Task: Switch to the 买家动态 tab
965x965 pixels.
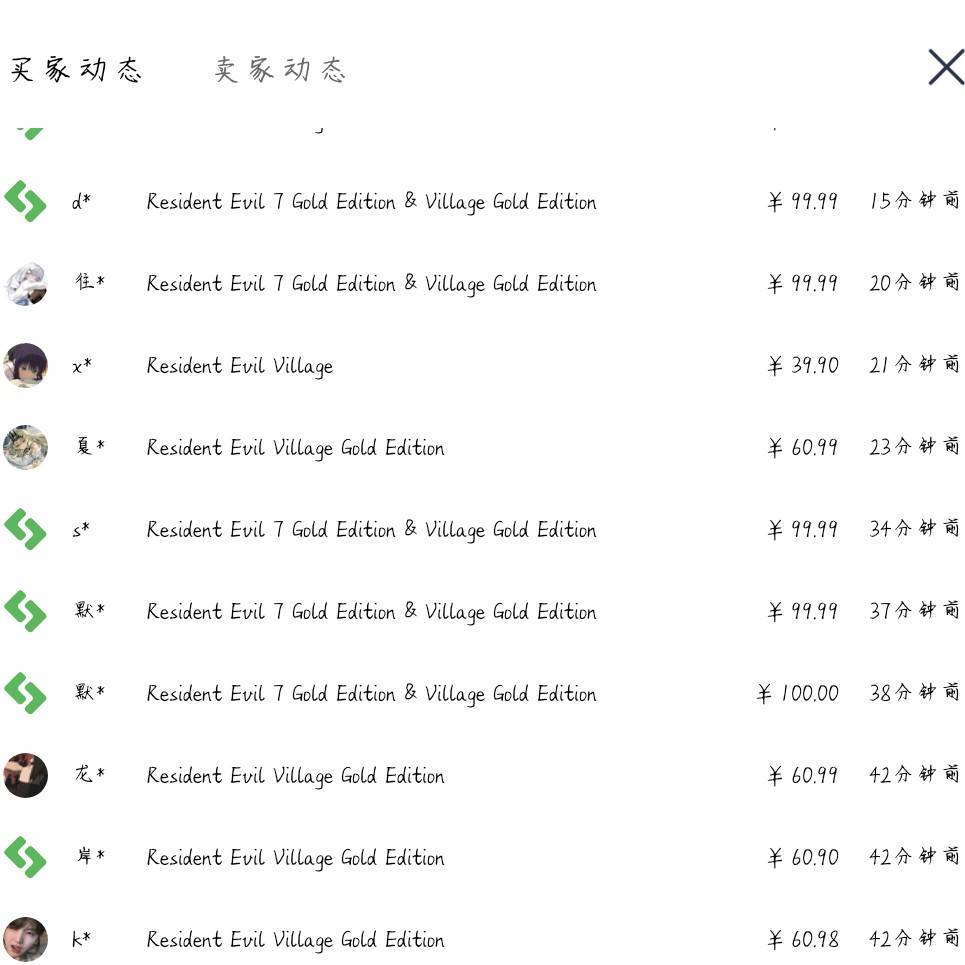Action: click(76, 69)
